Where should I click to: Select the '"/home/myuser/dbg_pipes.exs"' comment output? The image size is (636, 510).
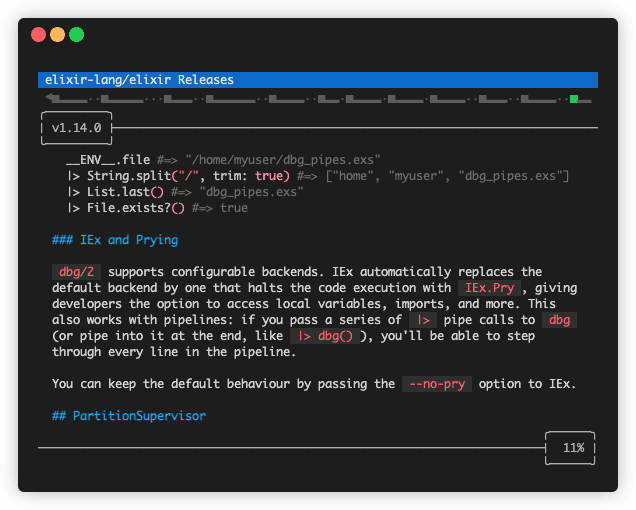point(283,160)
